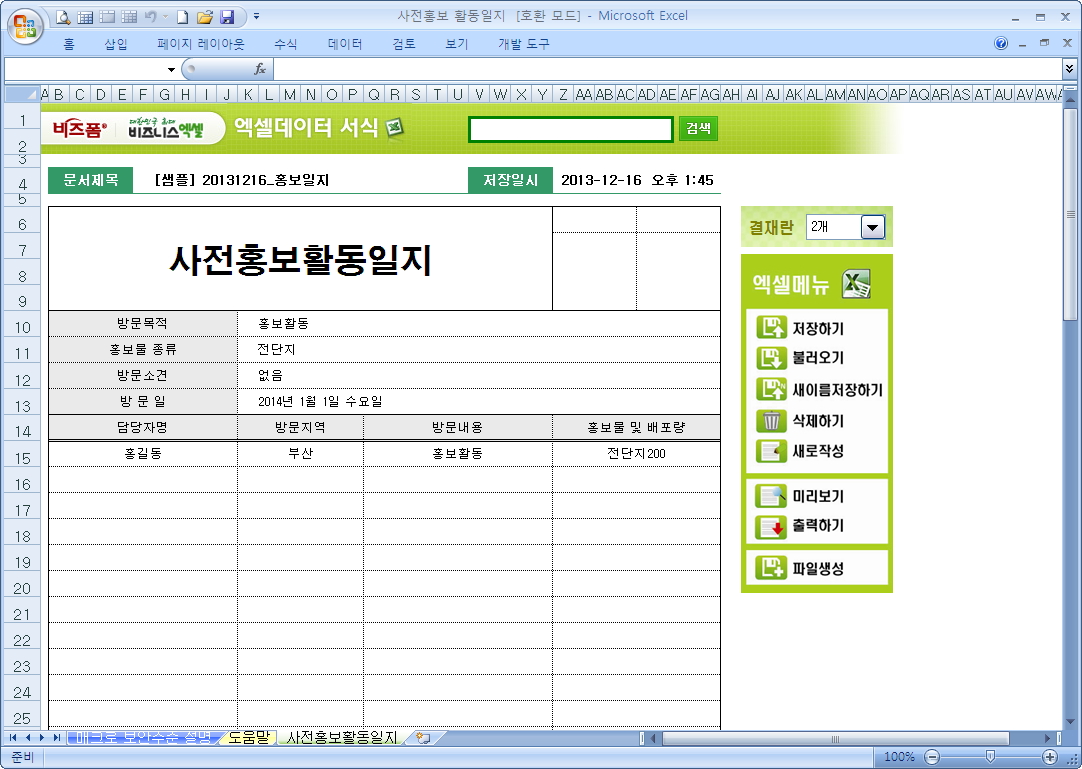Click the 삭제하기 delete button
The image size is (1082, 769).
point(800,420)
